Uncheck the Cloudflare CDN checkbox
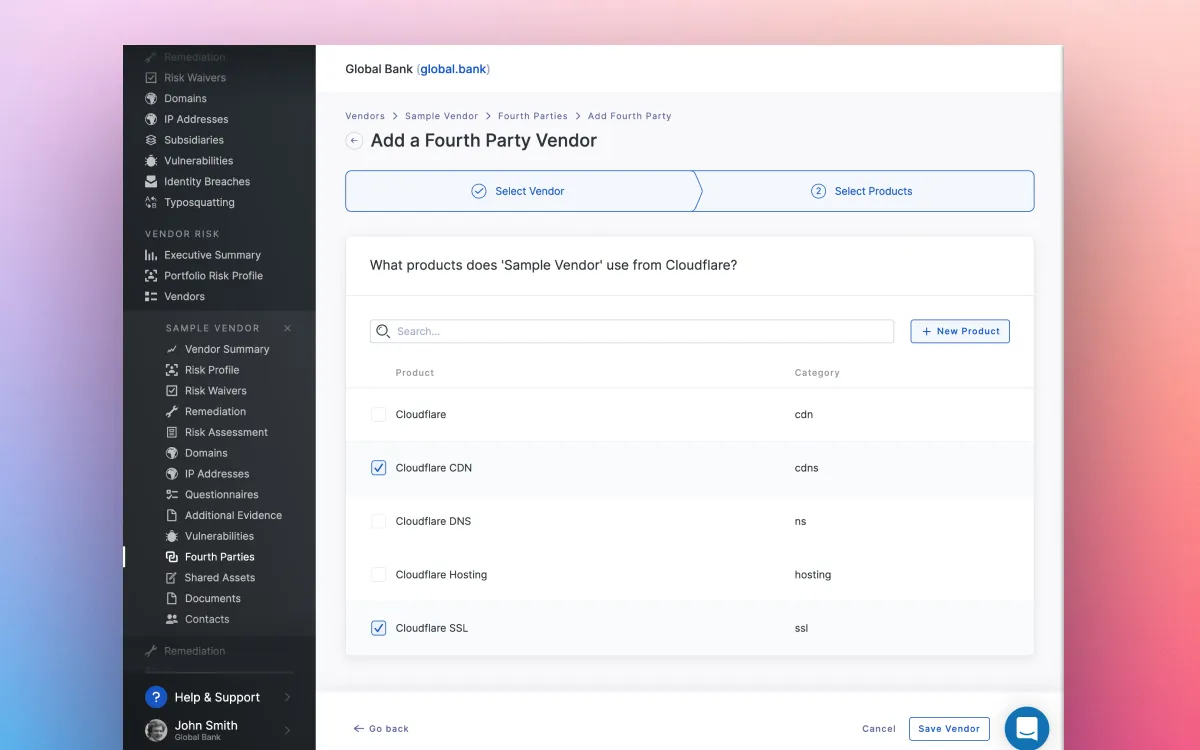The image size is (1200, 750). (378, 467)
